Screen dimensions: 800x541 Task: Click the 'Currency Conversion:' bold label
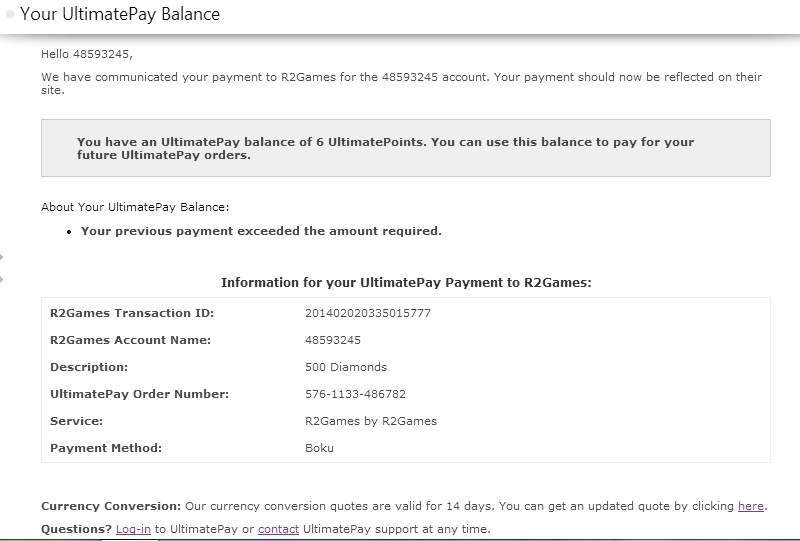[110, 506]
